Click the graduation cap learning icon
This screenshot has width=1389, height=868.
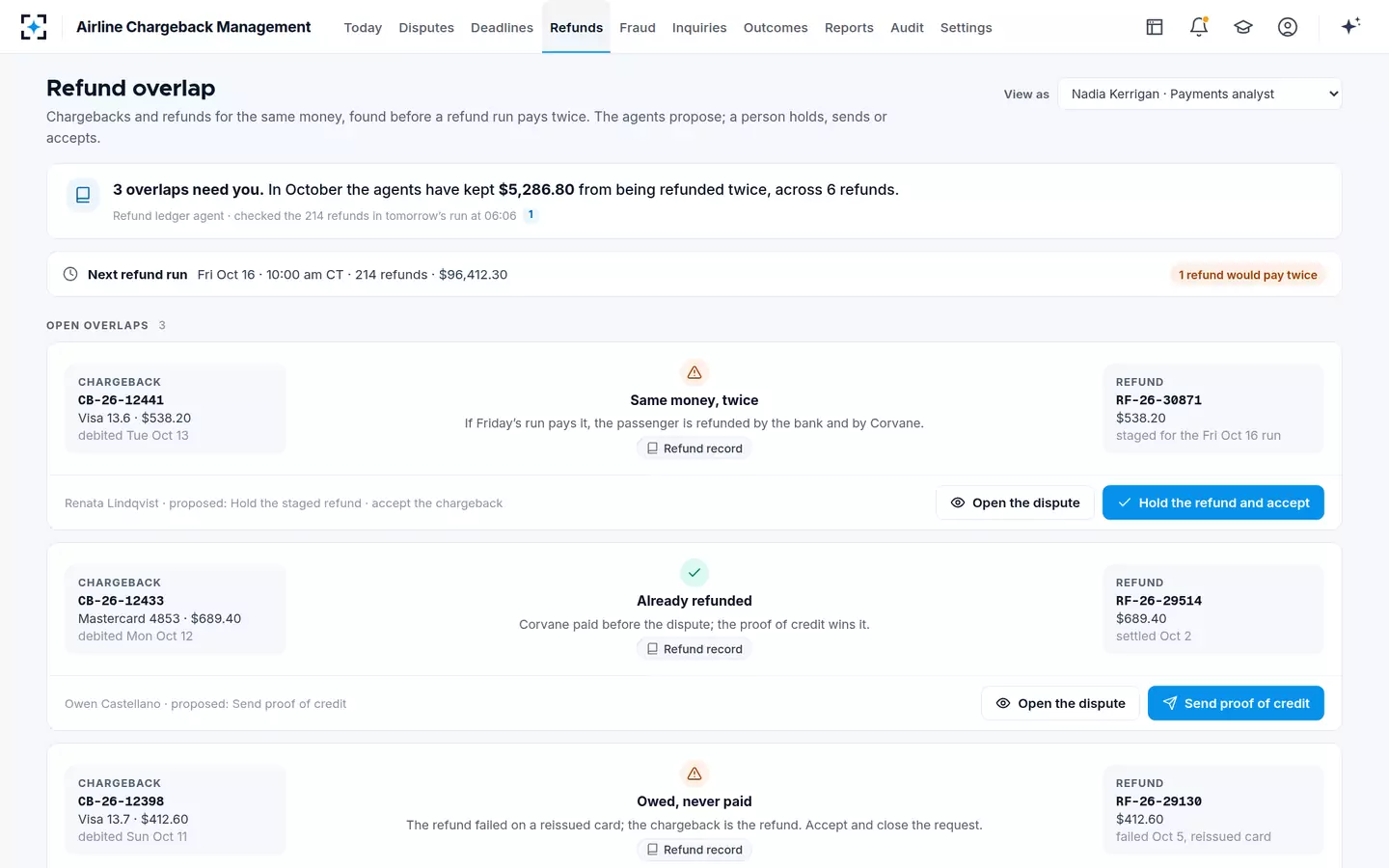coord(1243,27)
